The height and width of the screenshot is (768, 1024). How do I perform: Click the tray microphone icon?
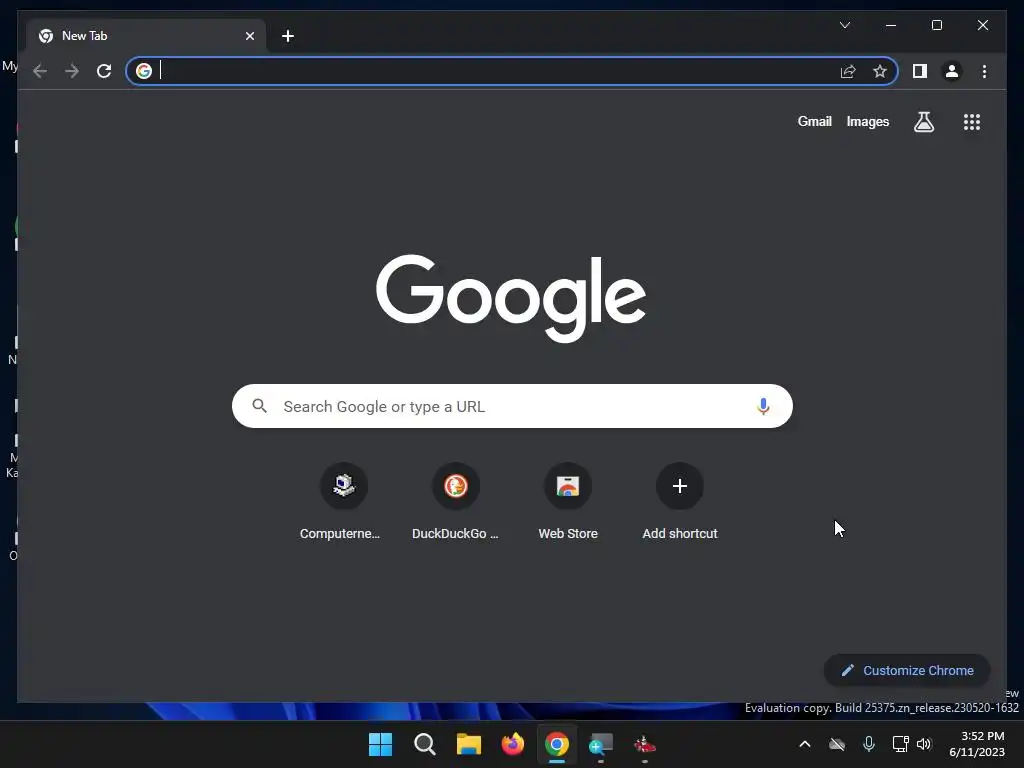pos(869,744)
